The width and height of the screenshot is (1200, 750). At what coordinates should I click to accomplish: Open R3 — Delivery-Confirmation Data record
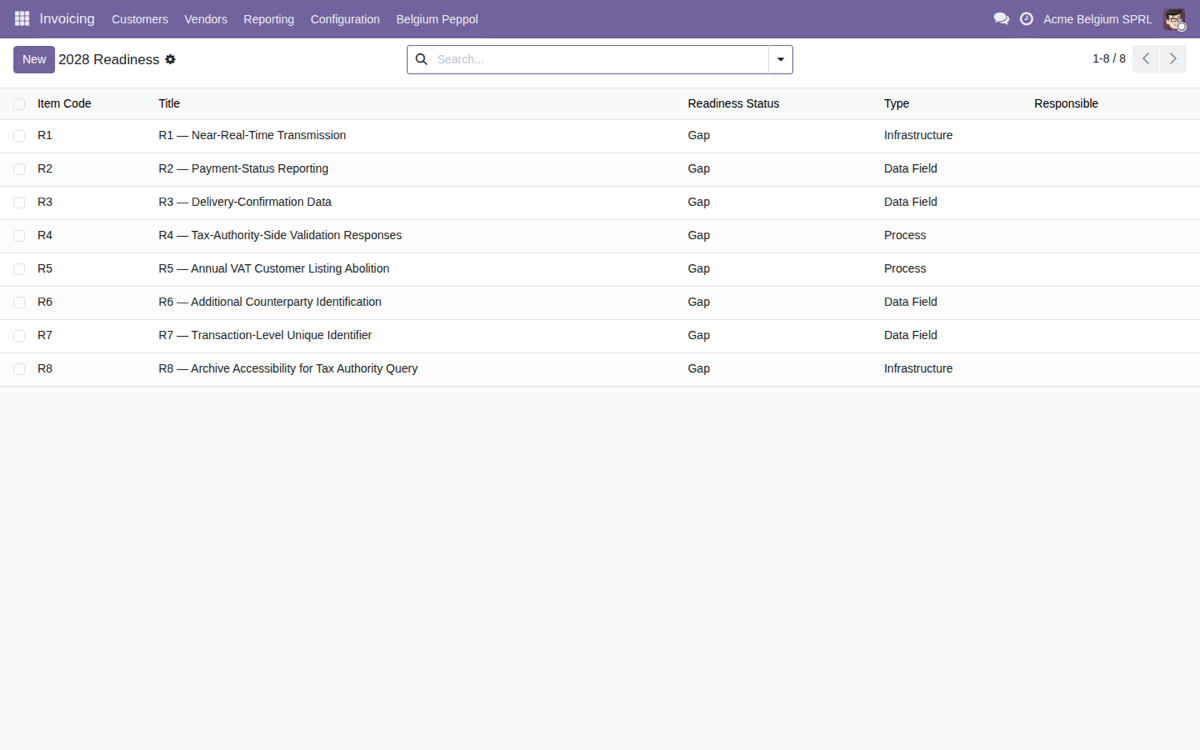(245, 202)
